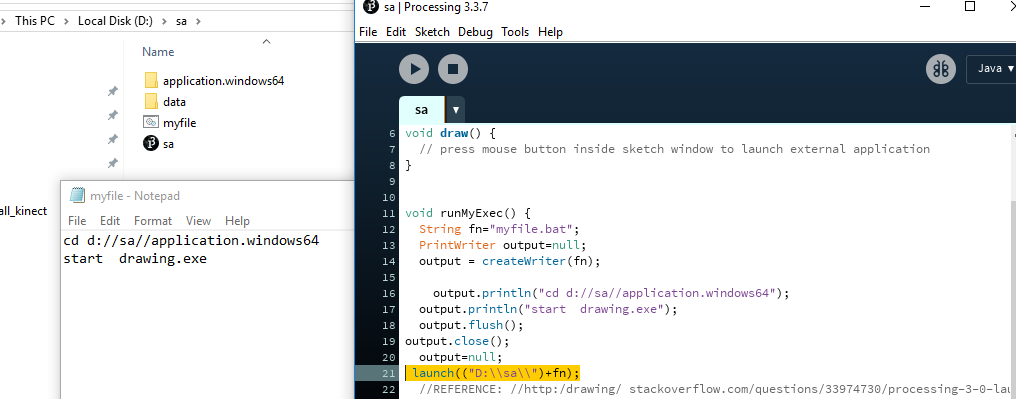Click line number 21 in the gutter
This screenshot has height=399, width=1016.
click(389, 373)
